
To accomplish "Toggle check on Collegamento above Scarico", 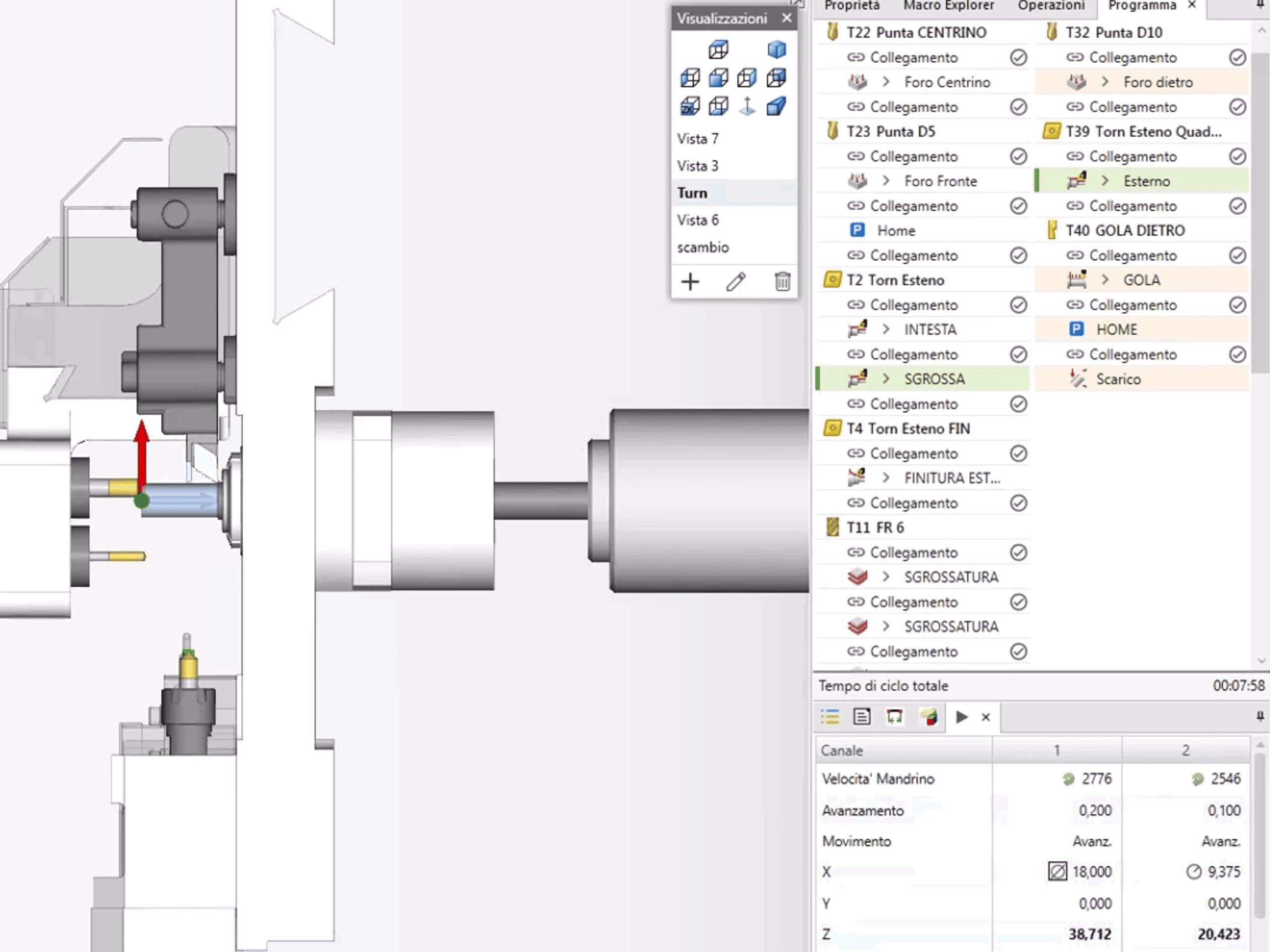I will tap(1237, 355).
